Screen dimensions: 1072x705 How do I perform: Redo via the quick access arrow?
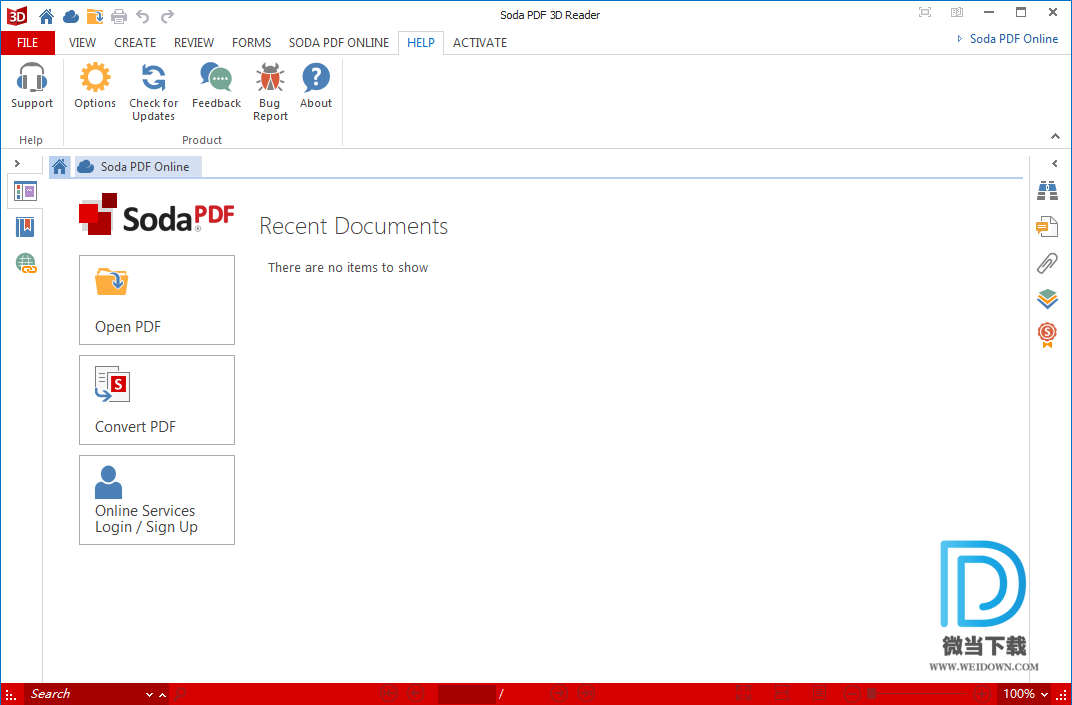(167, 15)
